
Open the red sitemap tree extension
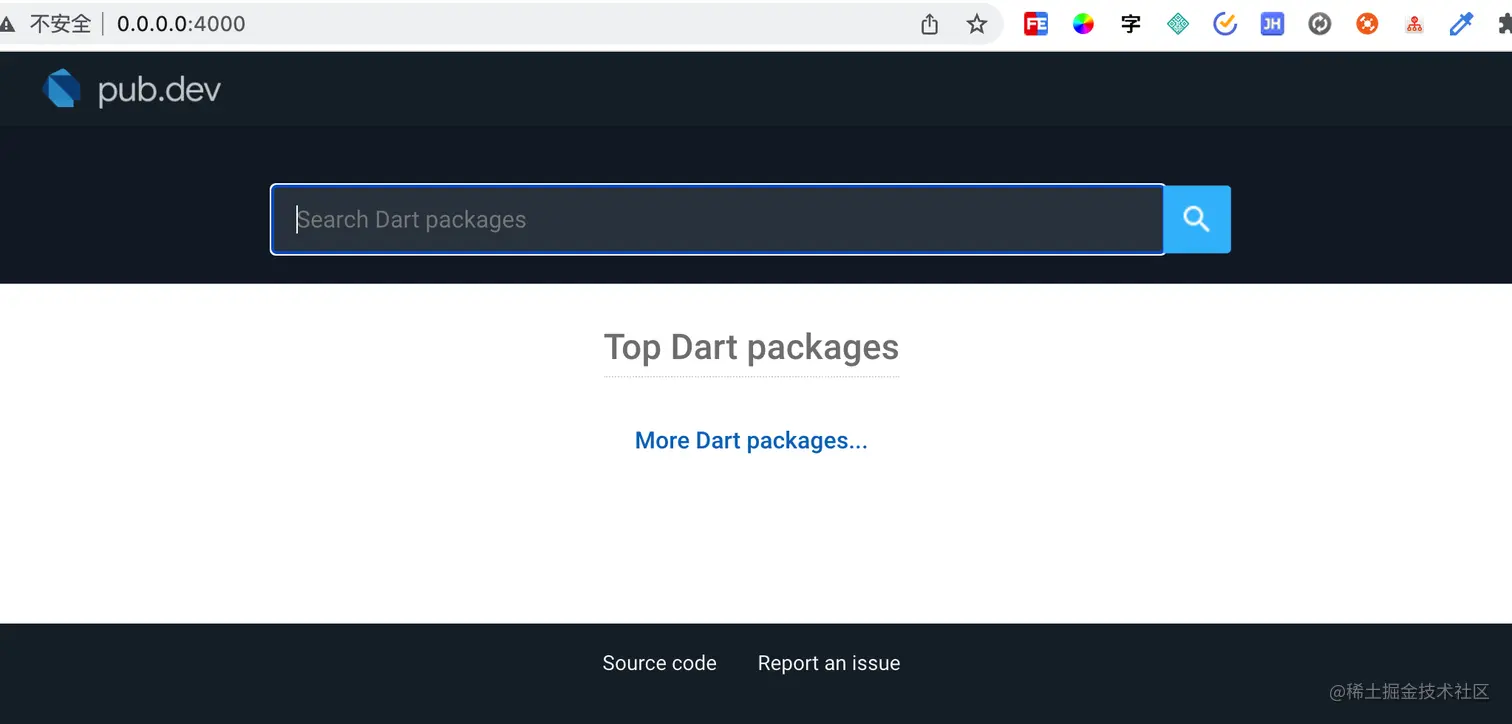1414,24
